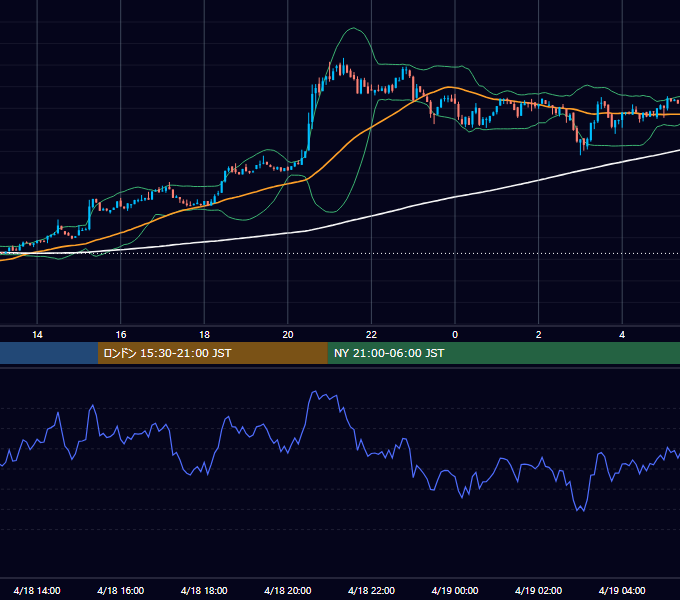Screen dimensions: 680x600
Task: Click the 4 hour label on chart axis
Action: pyautogui.click(x=622, y=335)
